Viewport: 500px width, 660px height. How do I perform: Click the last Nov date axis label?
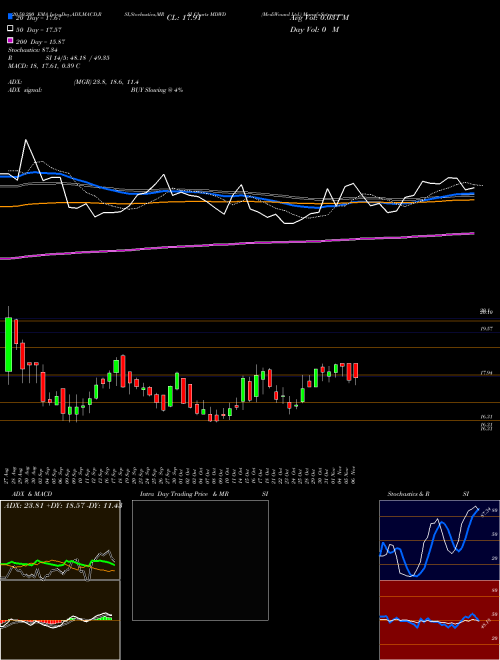tap(355, 475)
